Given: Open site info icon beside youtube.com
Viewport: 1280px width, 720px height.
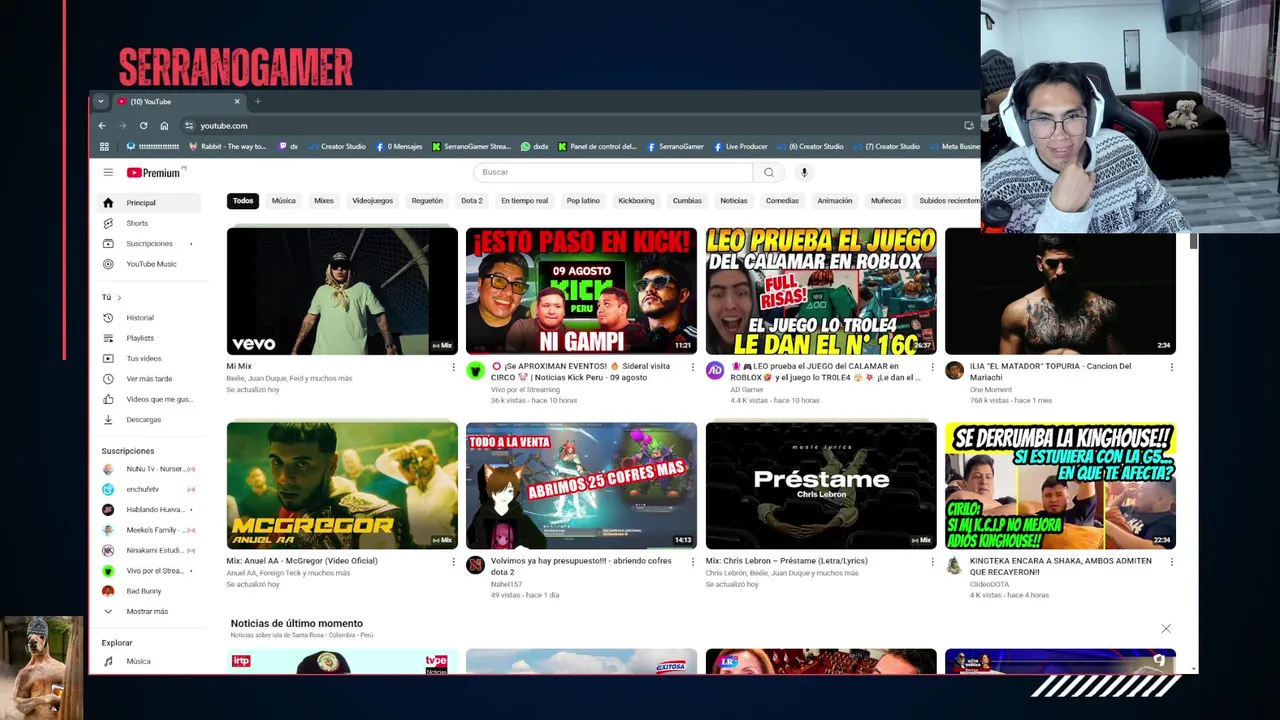Looking at the screenshot, I should pos(189,126).
